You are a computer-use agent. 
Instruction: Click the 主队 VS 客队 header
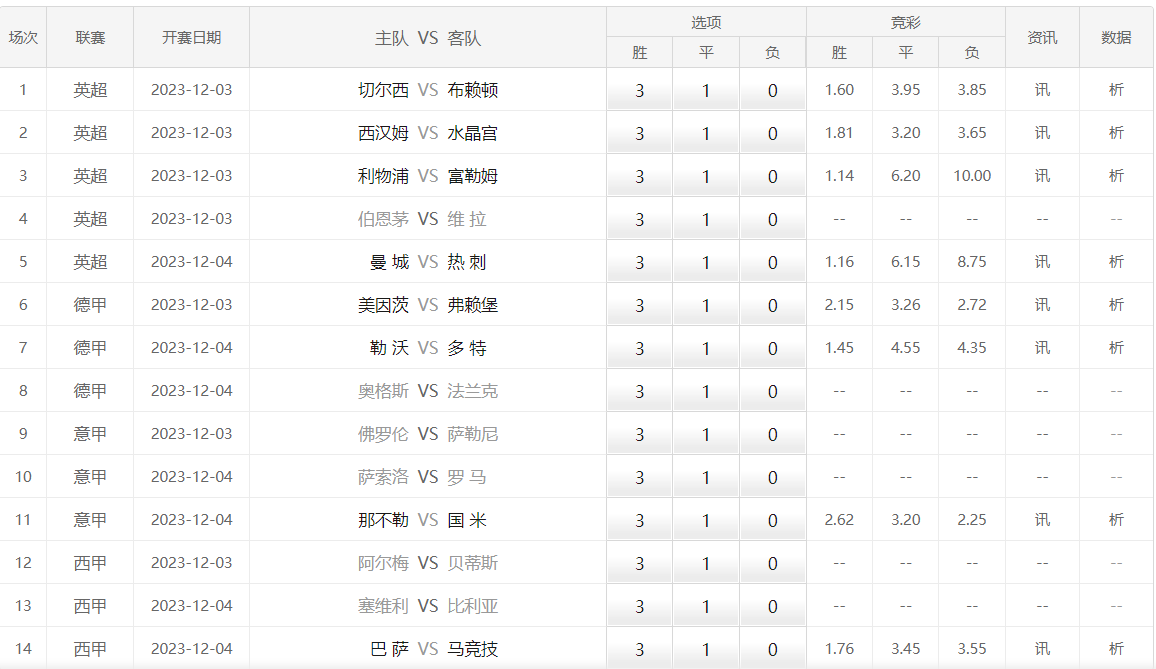(x=428, y=38)
